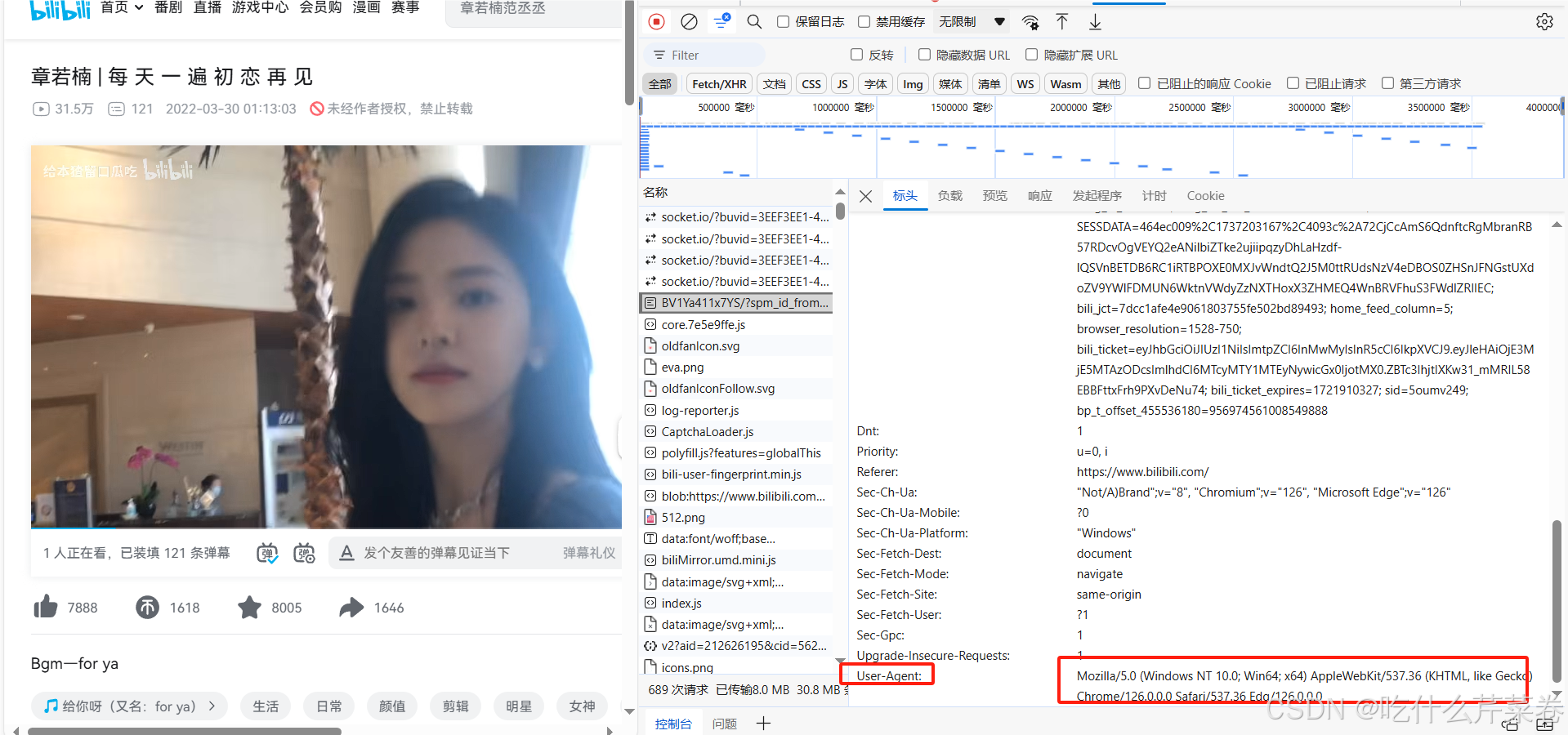Select BV1Ya411x7YS request row
1568x735 pixels.
[x=736, y=302]
